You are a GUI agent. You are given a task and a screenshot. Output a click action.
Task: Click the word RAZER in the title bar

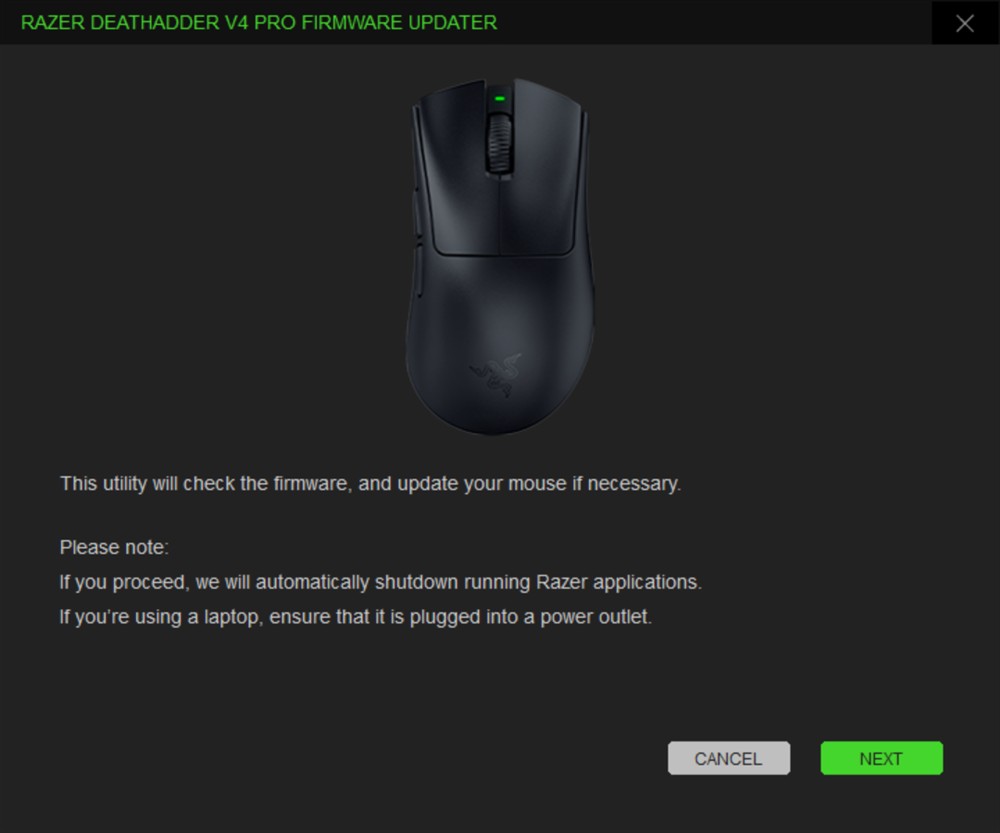(x=53, y=23)
